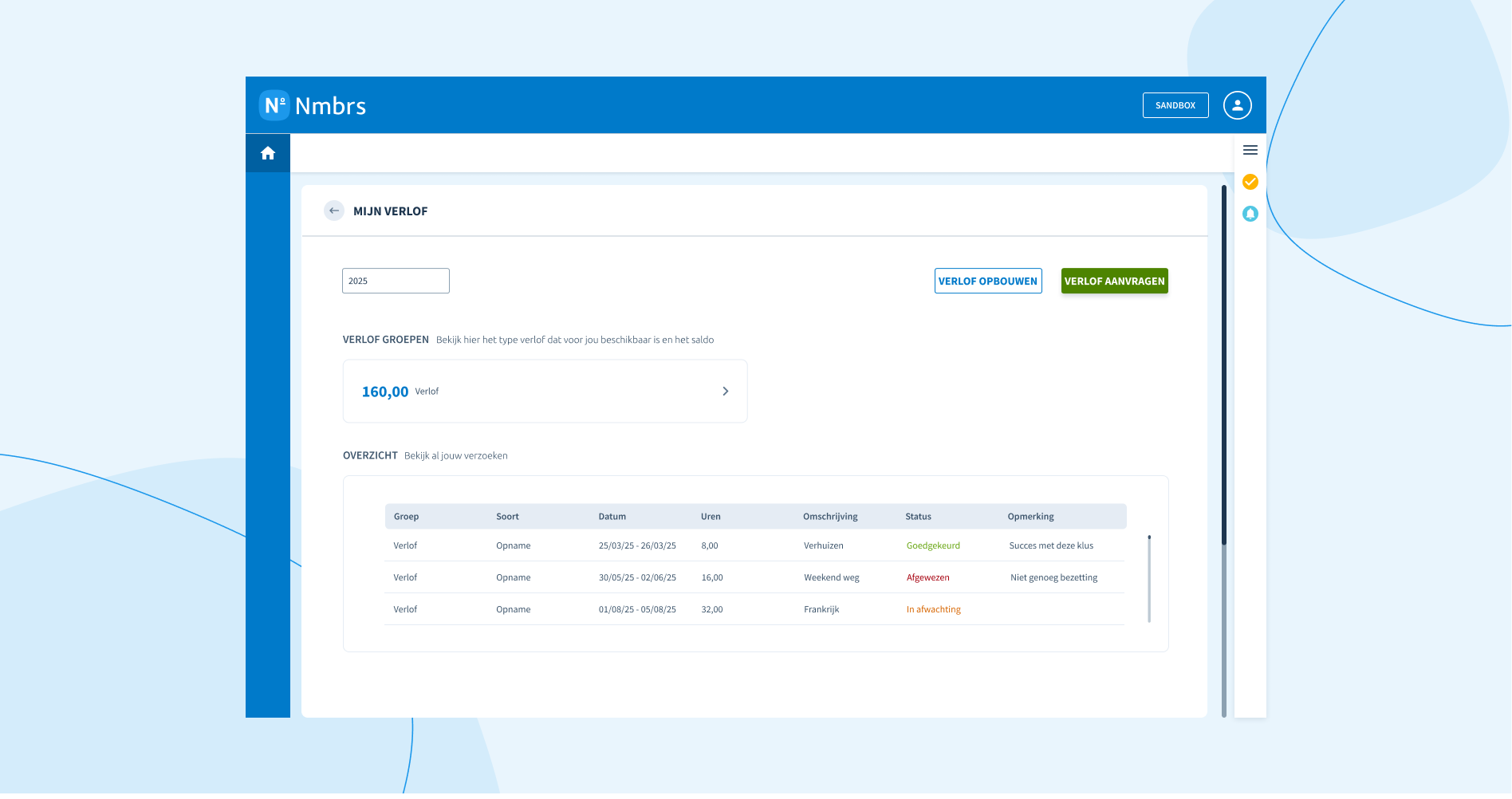Viewport: 1512px width, 799px height.
Task: Open the Frankrijk request in afwachting
Action: [754, 609]
